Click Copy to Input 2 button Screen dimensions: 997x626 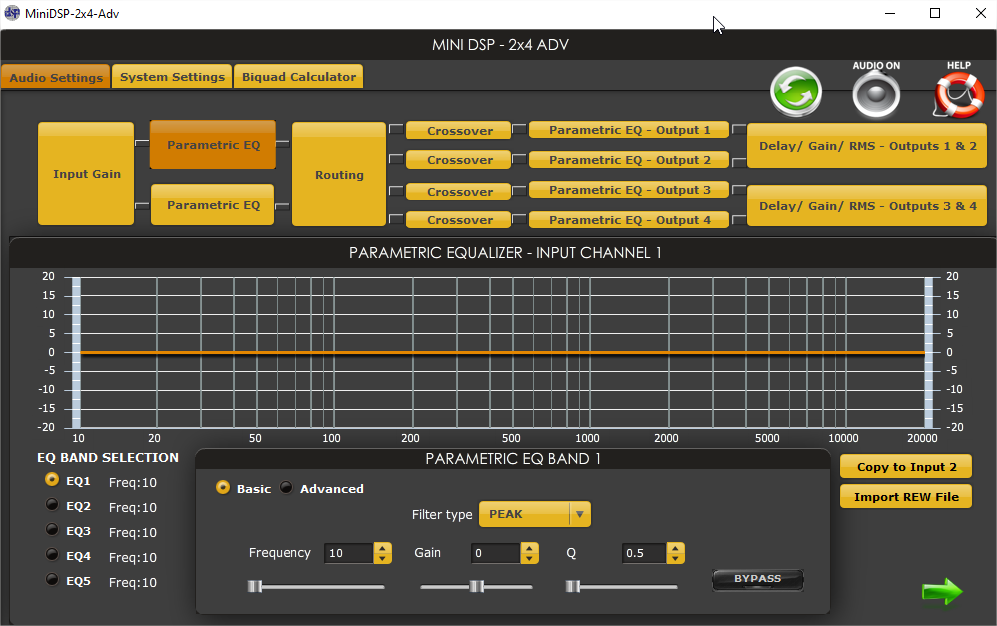906,466
